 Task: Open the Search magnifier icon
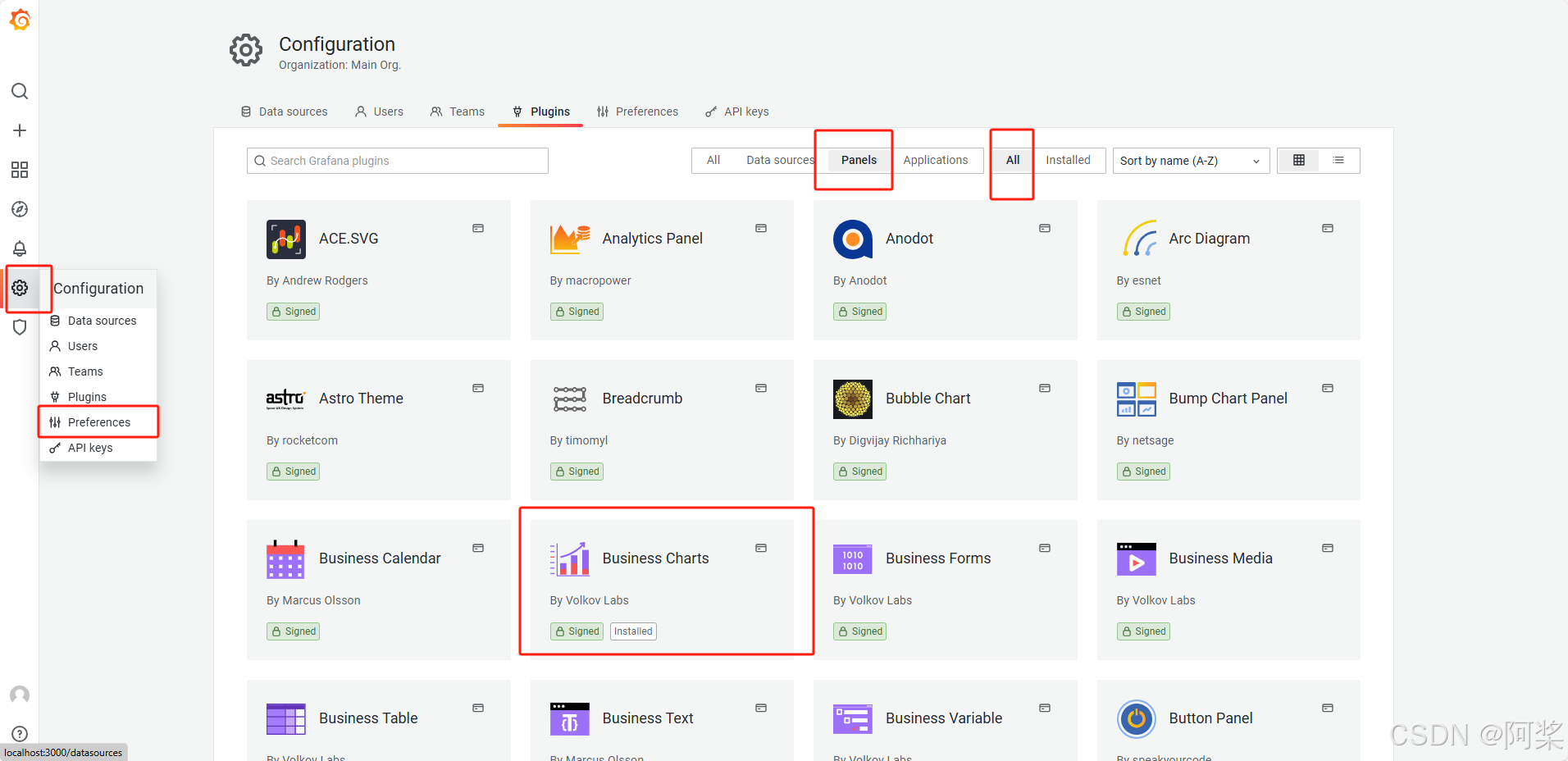pos(19,91)
